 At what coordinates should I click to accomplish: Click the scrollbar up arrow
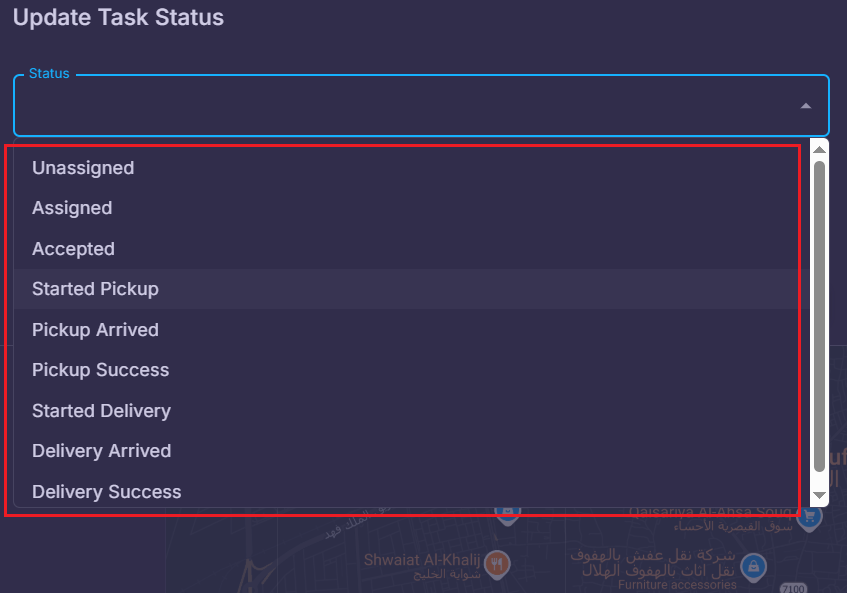(819, 150)
